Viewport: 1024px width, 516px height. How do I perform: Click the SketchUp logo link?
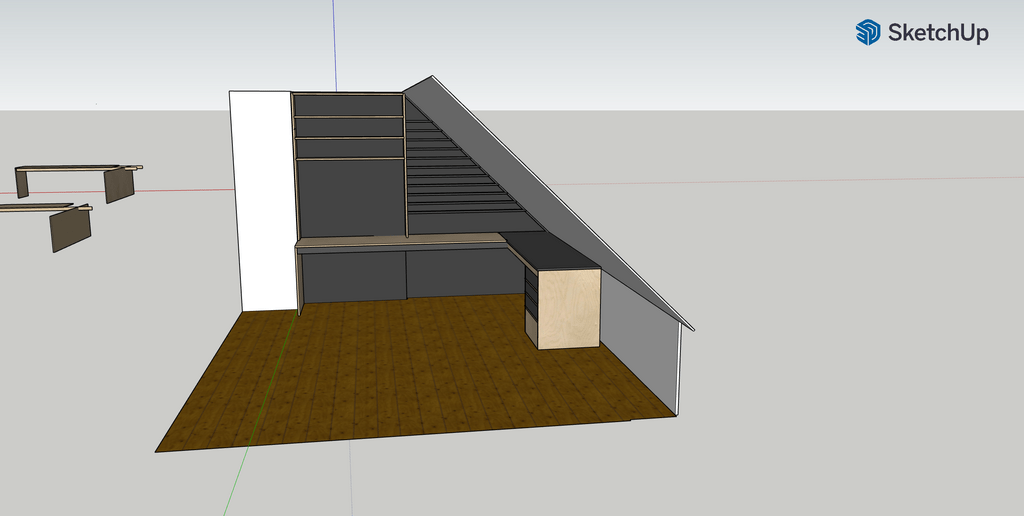pyautogui.click(x=921, y=32)
